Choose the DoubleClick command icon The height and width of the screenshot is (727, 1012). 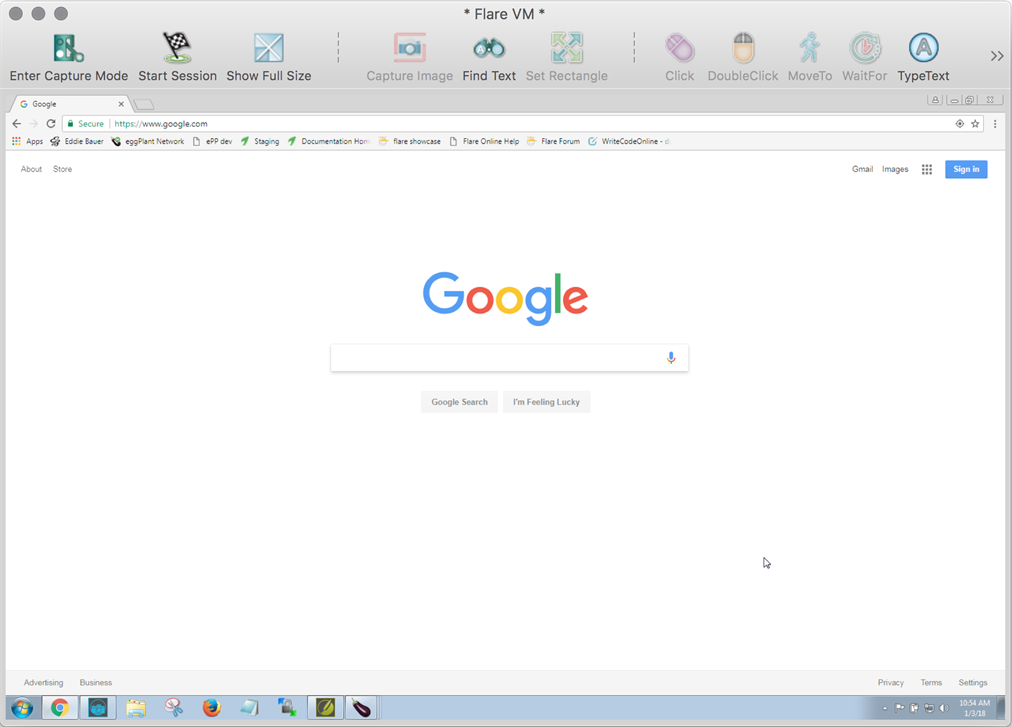click(743, 48)
